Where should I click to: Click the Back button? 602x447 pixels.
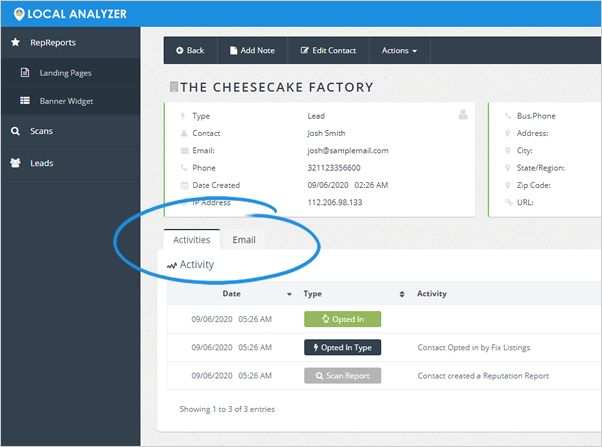tap(190, 50)
